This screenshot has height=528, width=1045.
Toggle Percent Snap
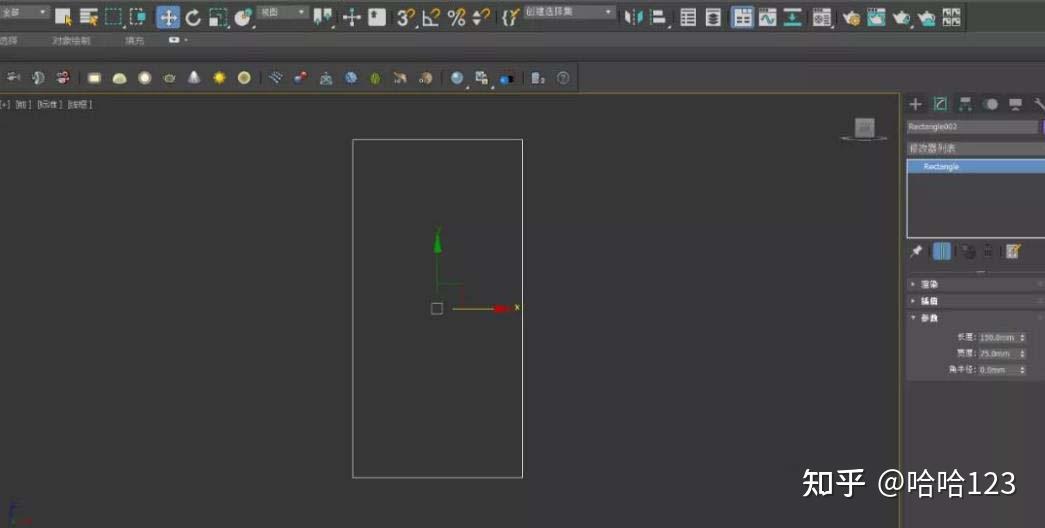[457, 17]
